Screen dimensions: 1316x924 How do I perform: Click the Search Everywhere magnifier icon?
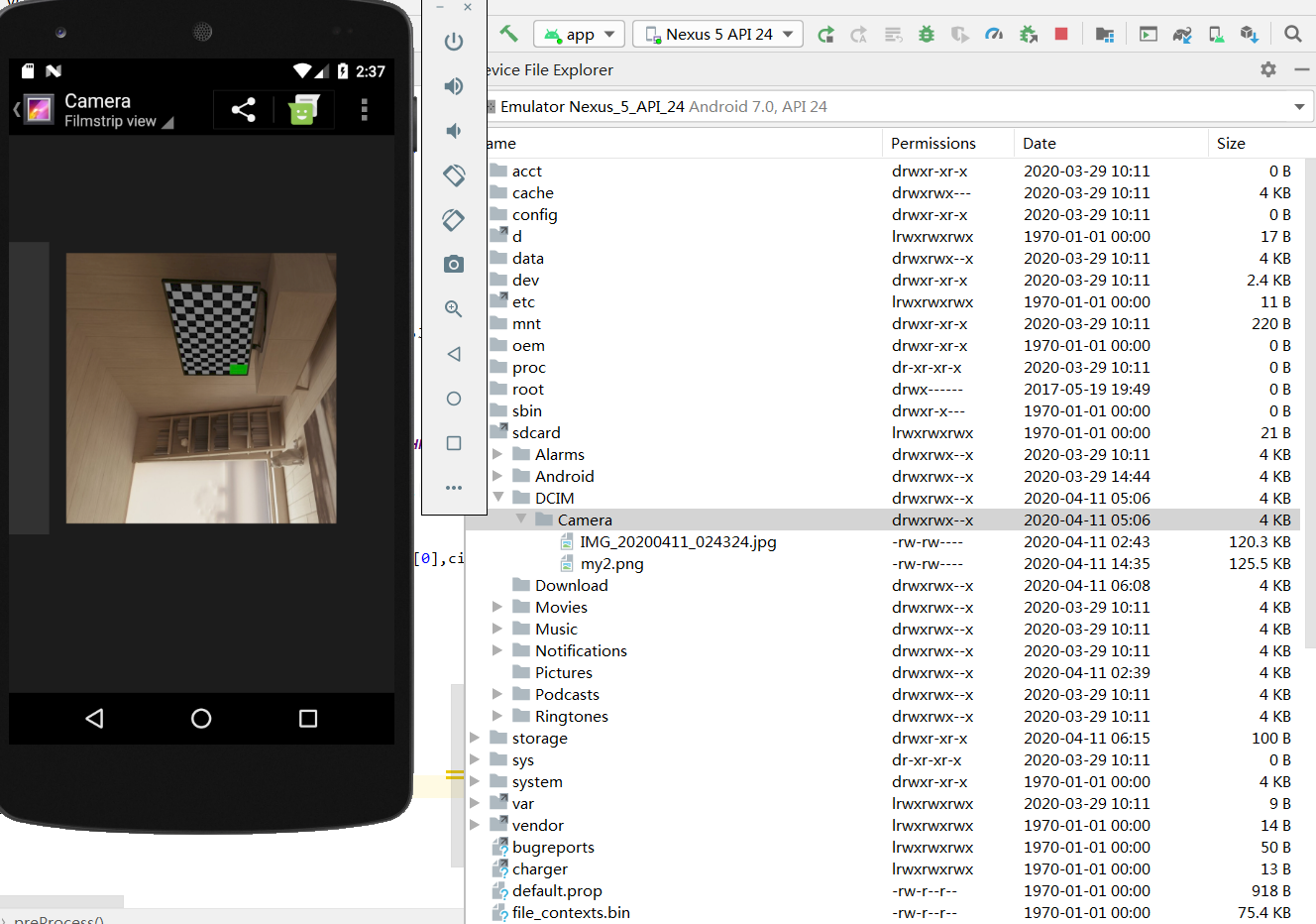coord(1292,33)
